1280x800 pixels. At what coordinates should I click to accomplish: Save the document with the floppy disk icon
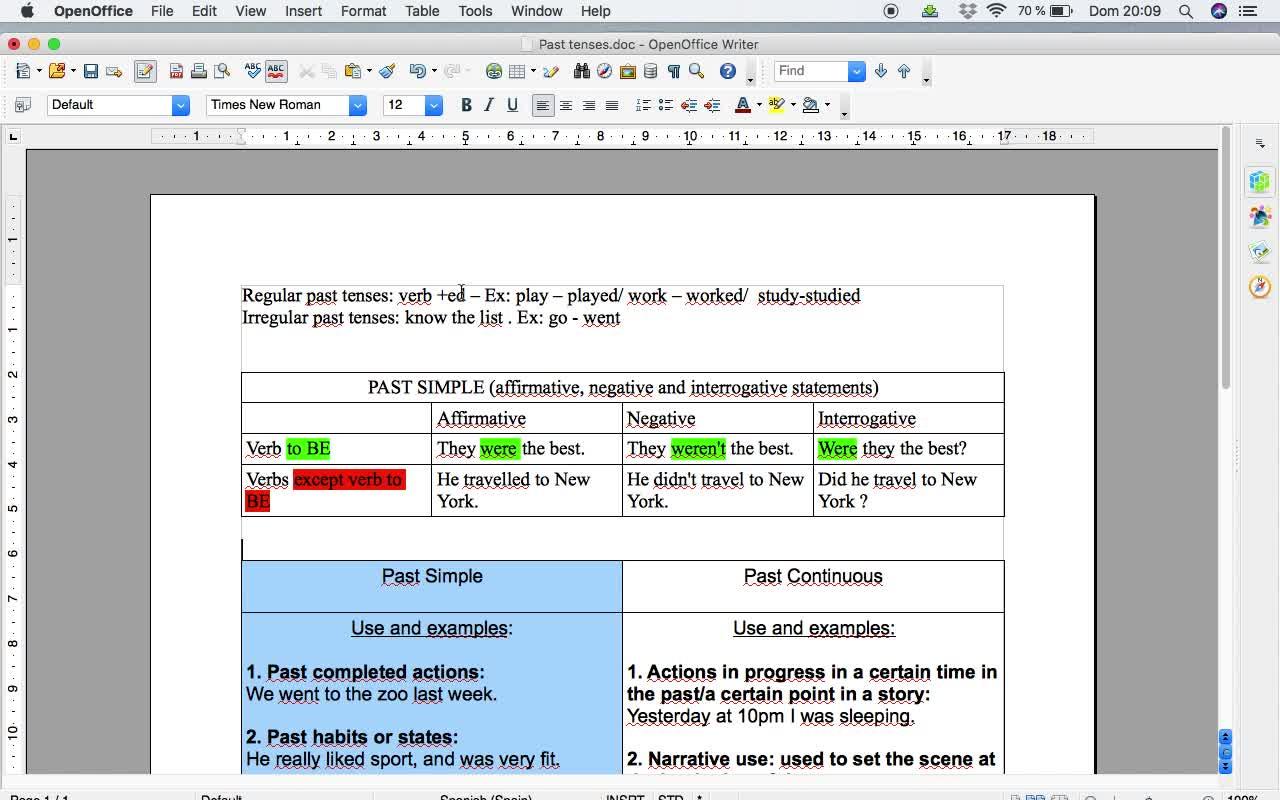coord(91,71)
